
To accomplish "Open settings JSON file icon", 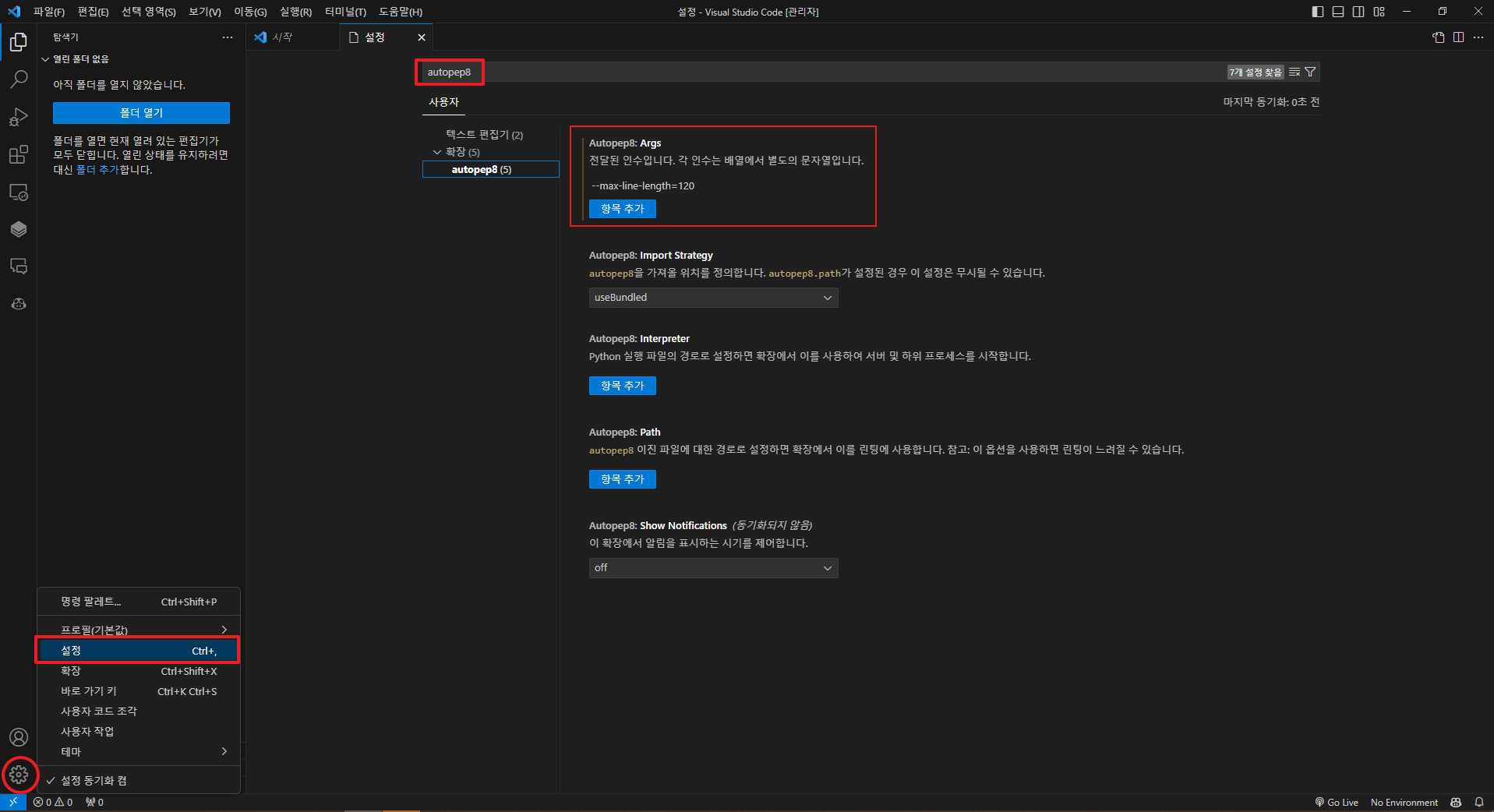I will (1438, 37).
